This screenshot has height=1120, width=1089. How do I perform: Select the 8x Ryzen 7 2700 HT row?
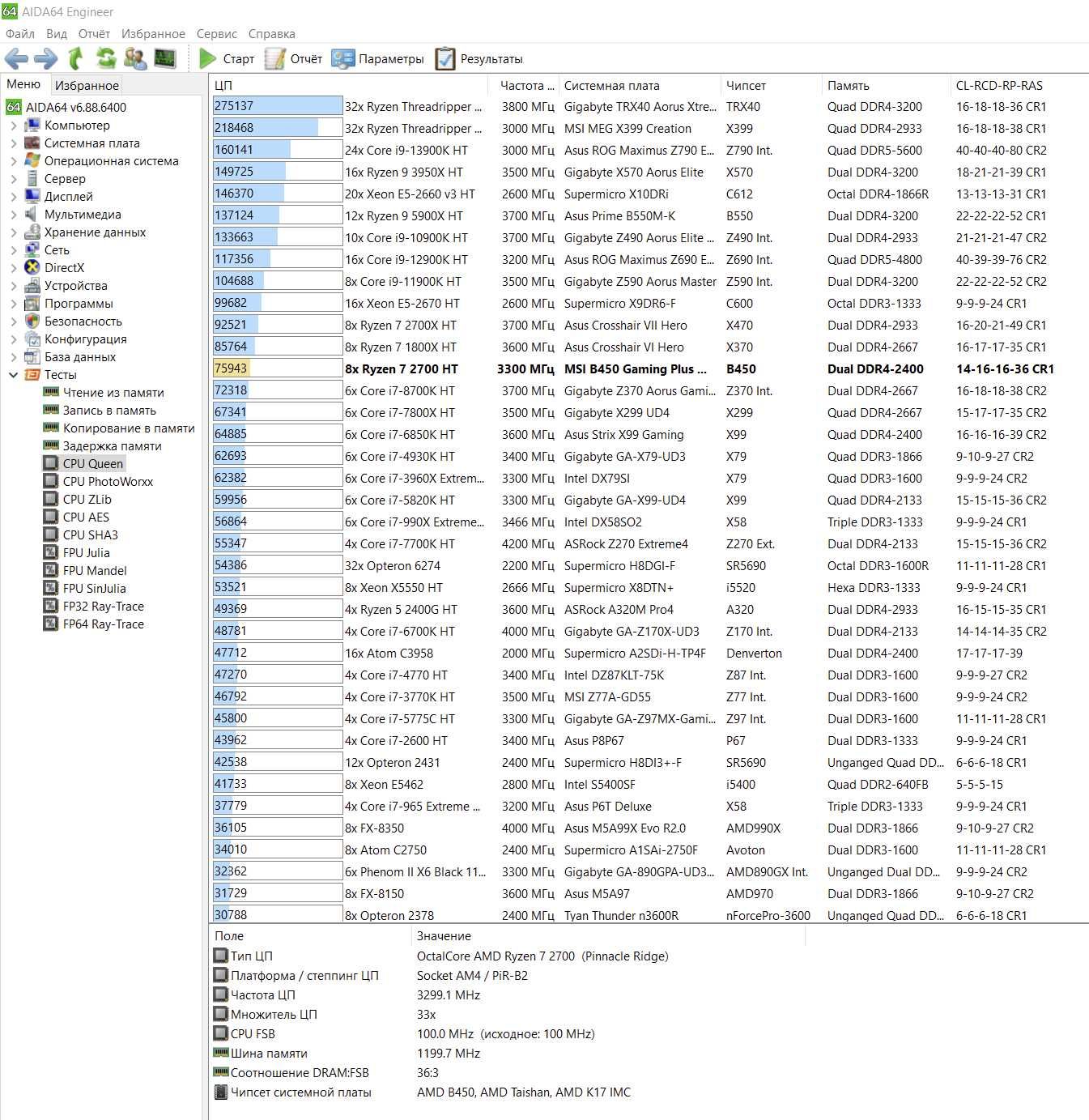tap(648, 368)
